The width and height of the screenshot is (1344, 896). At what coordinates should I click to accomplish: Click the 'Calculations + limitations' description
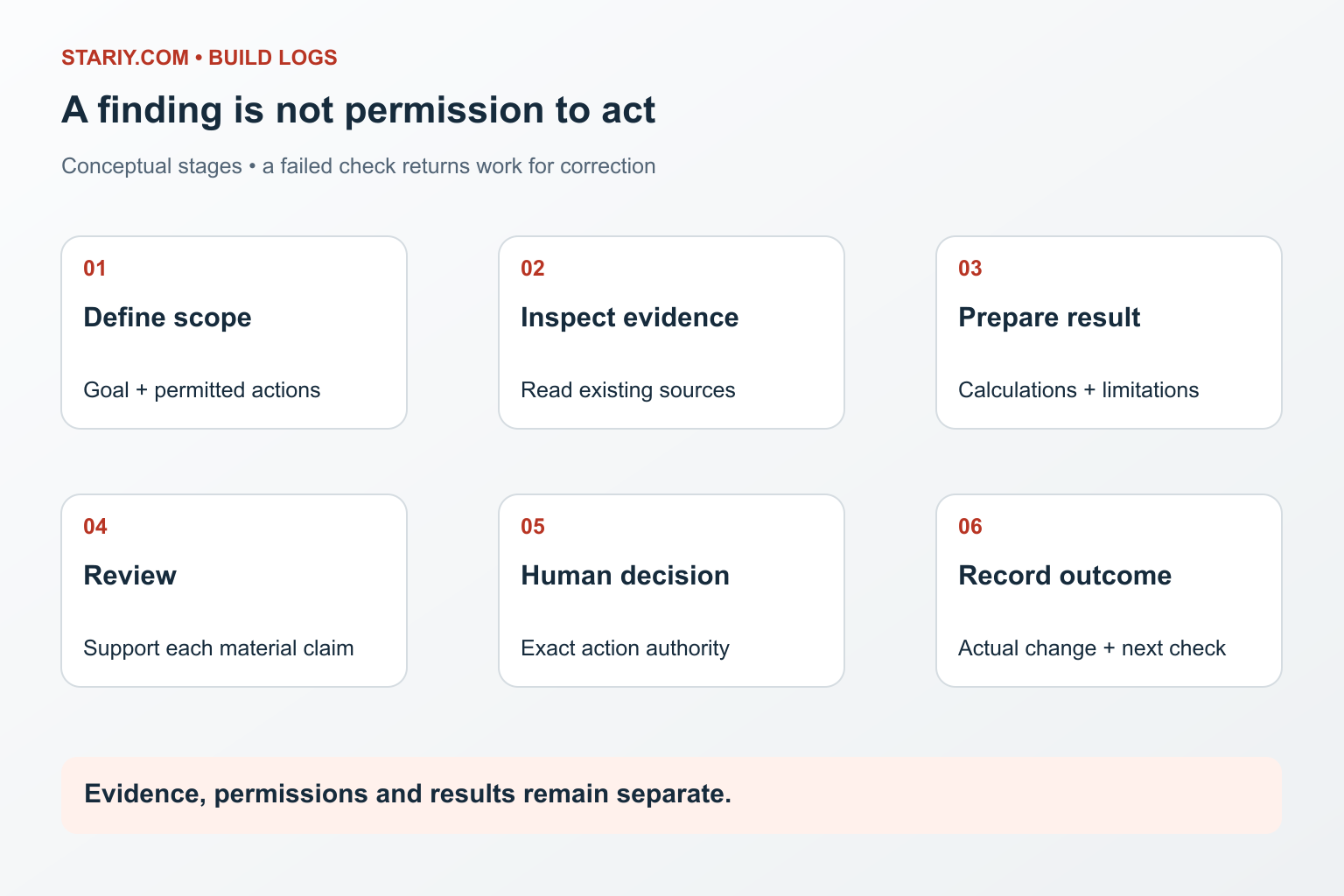1079,390
